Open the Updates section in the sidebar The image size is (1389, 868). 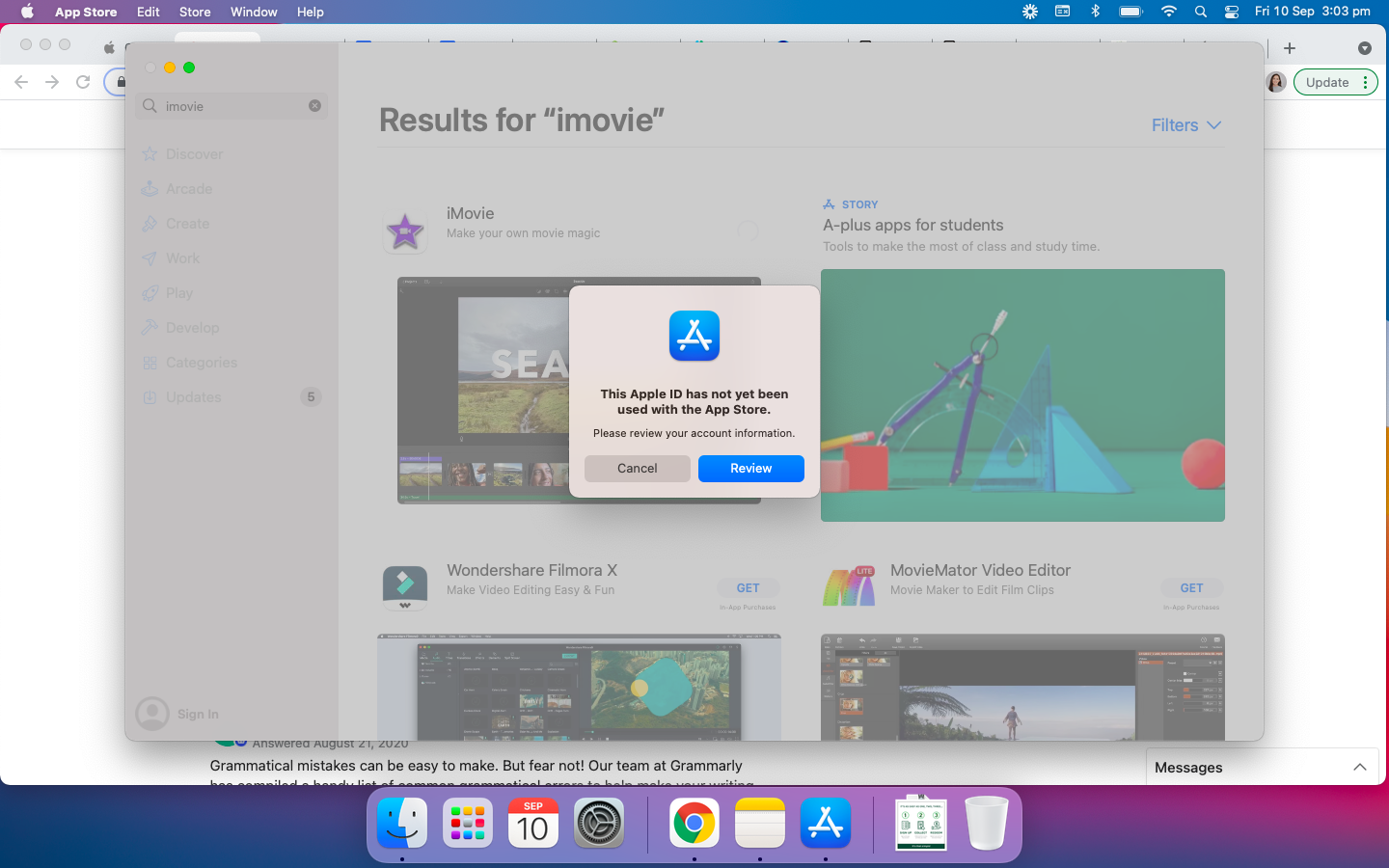pyautogui.click(x=231, y=397)
